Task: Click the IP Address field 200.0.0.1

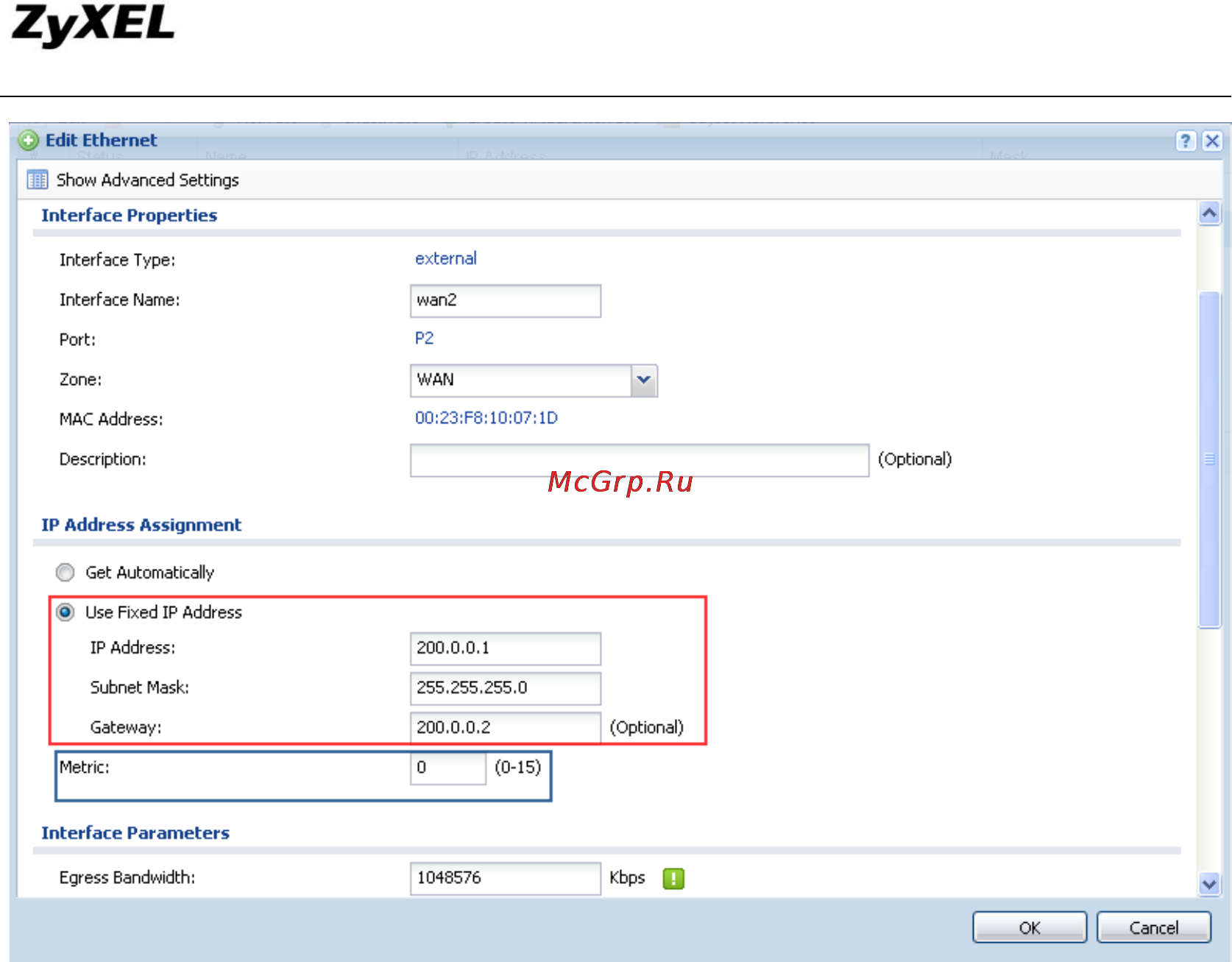Action: tap(505, 648)
